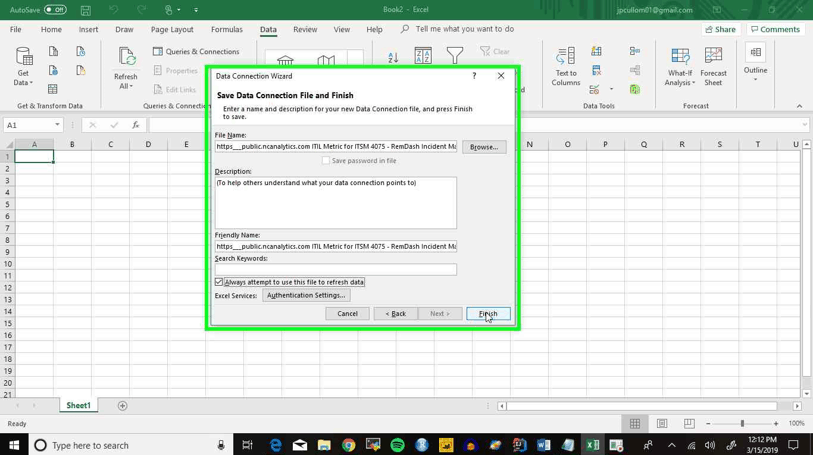Click Browse button in Data Connection Wizard
The height and width of the screenshot is (455, 815).
pos(484,147)
